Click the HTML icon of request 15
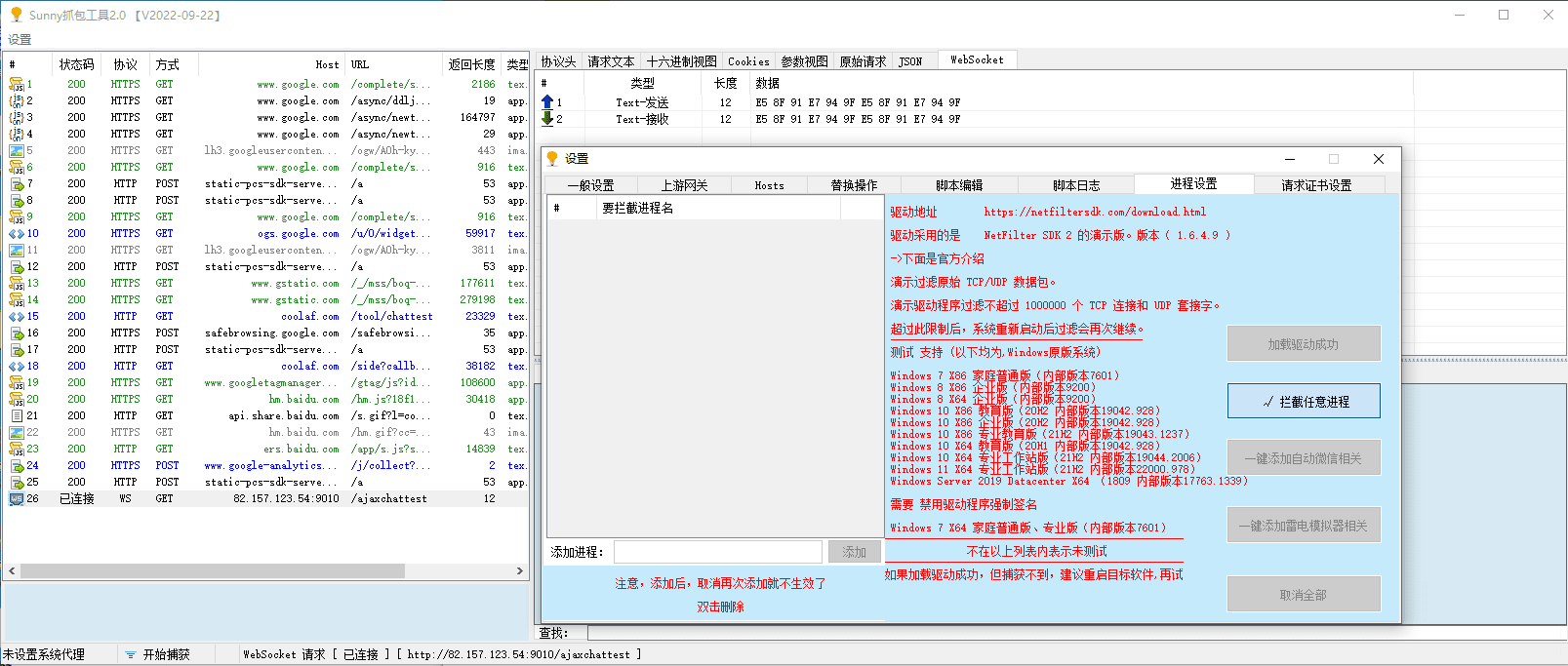 (x=16, y=317)
